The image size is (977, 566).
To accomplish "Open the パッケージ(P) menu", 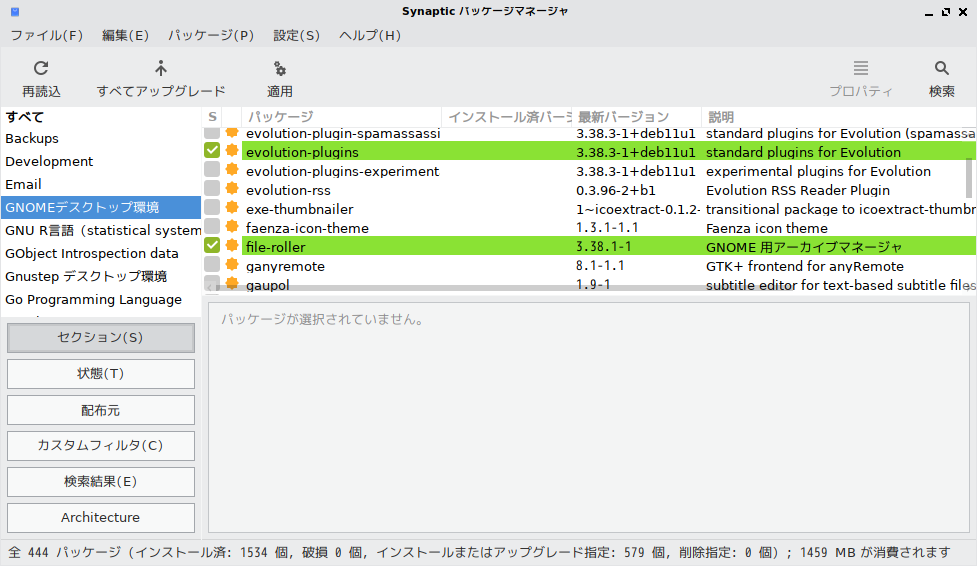I will (x=211, y=36).
